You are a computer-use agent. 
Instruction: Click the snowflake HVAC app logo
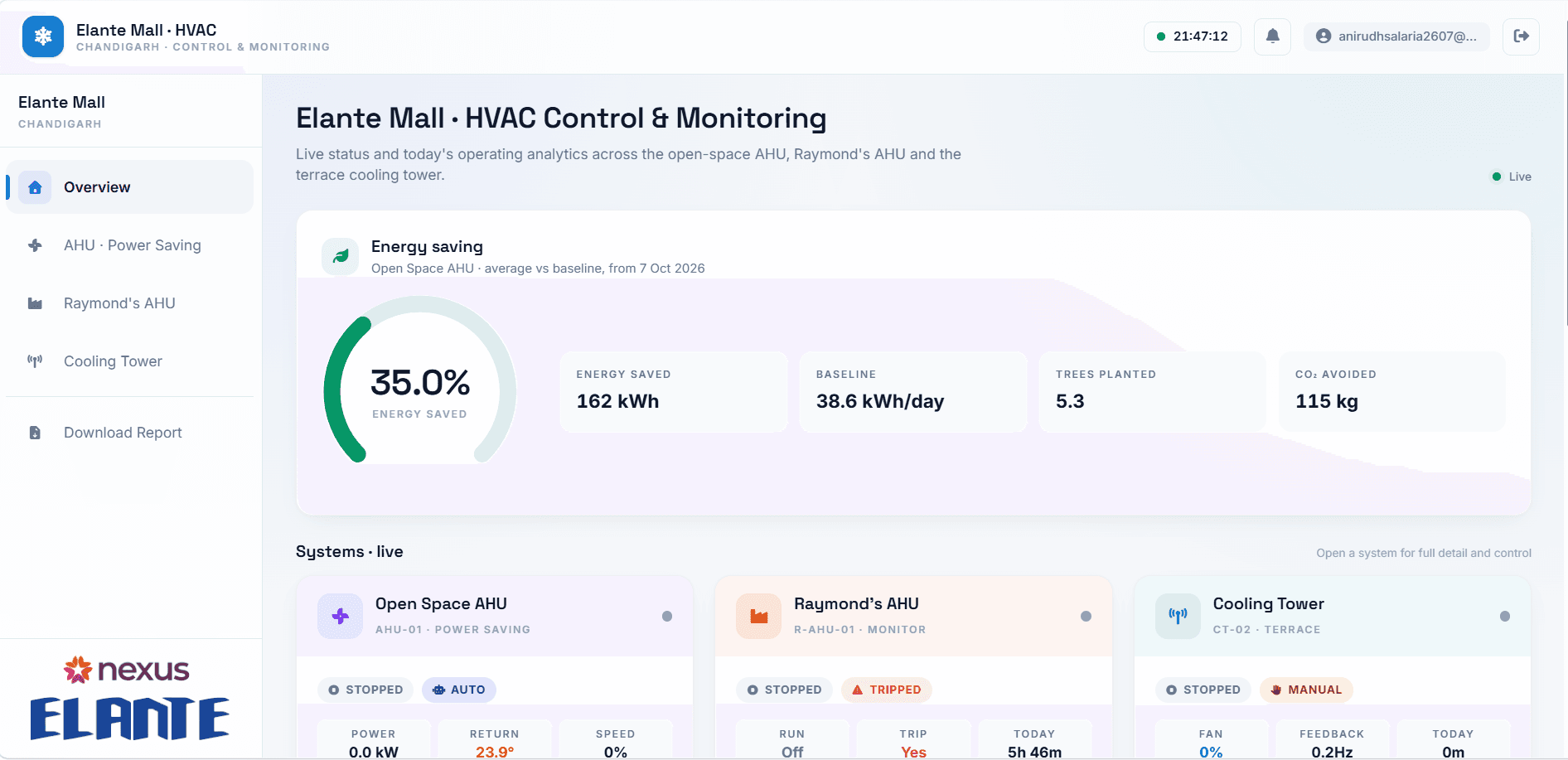(x=43, y=36)
